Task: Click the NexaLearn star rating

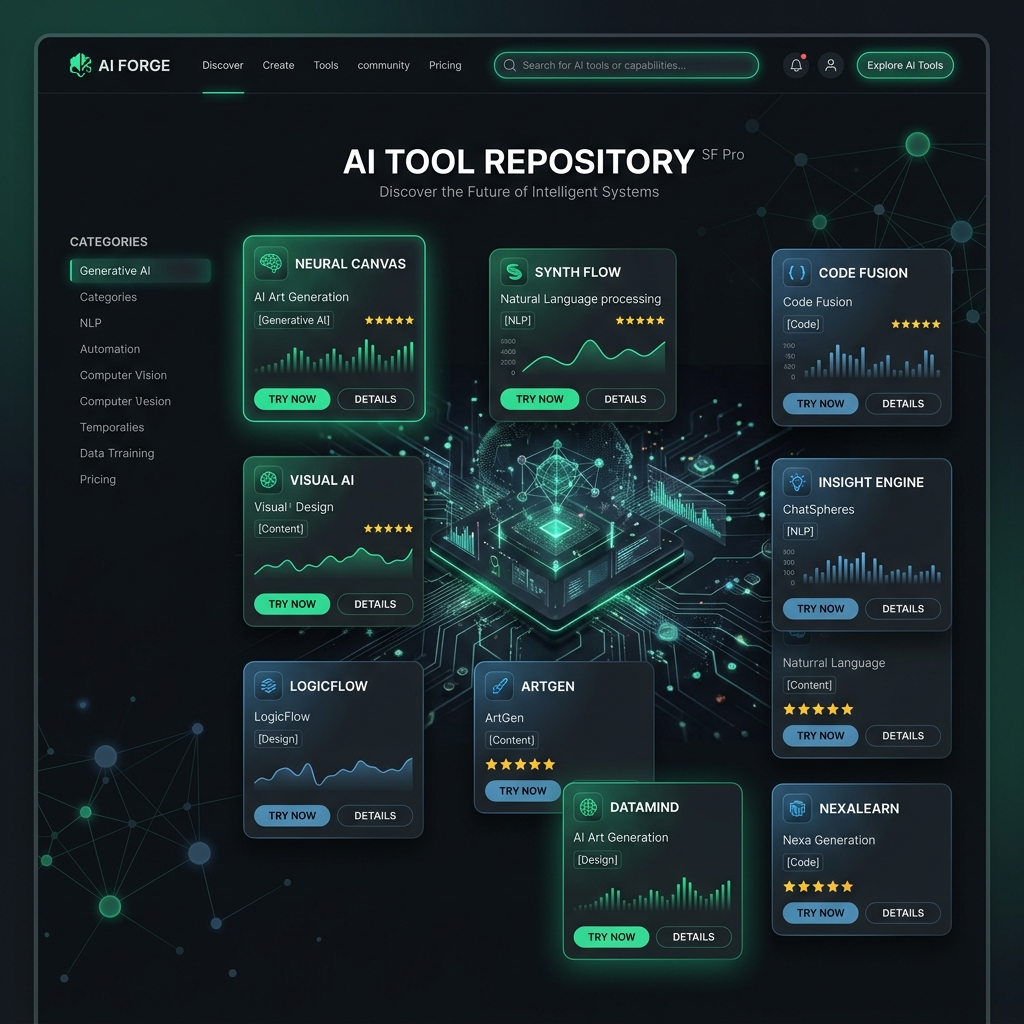Action: (818, 886)
